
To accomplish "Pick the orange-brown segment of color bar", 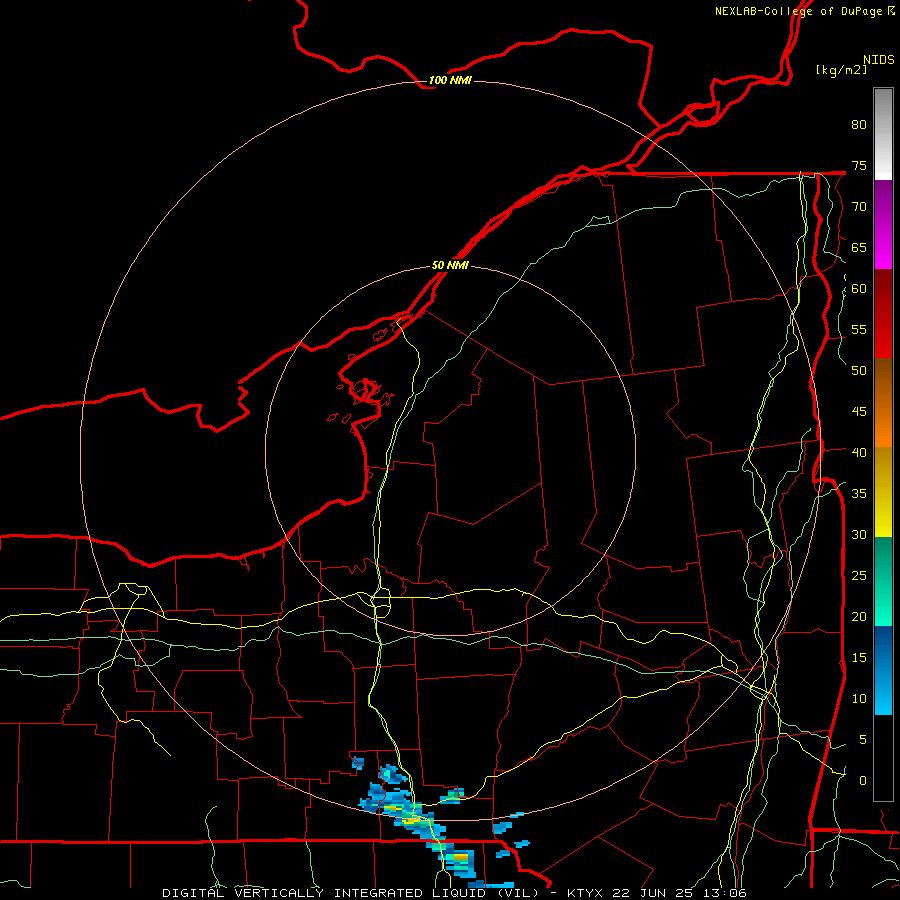I will click(883, 402).
